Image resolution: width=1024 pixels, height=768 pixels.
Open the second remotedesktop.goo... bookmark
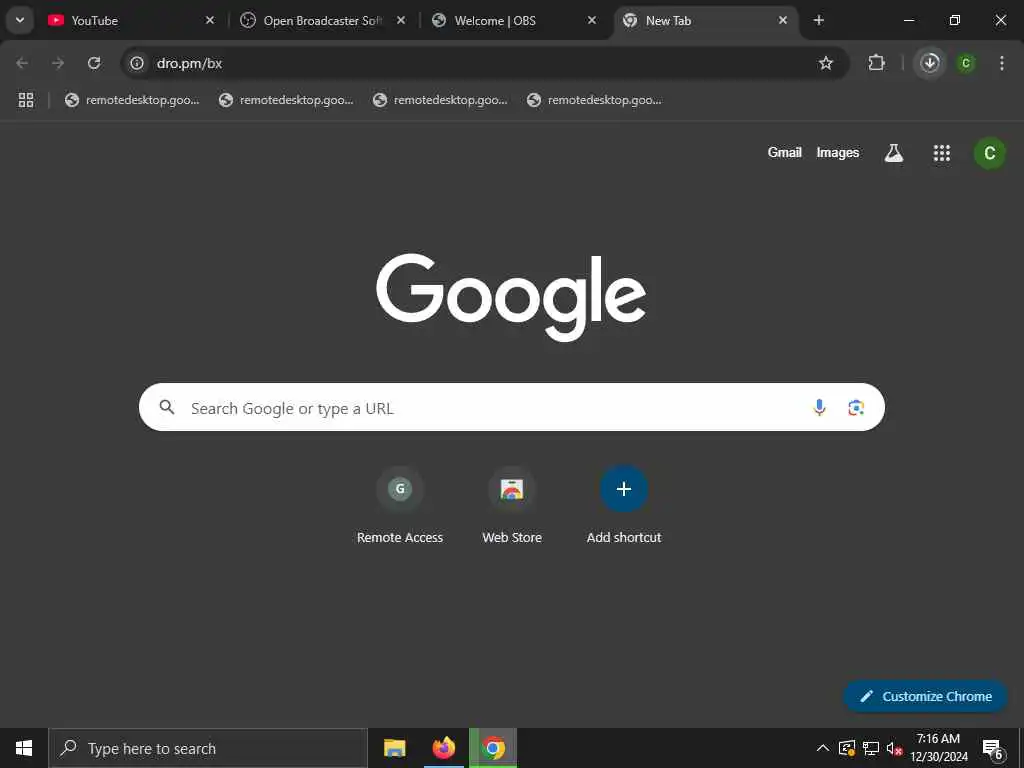(286, 100)
